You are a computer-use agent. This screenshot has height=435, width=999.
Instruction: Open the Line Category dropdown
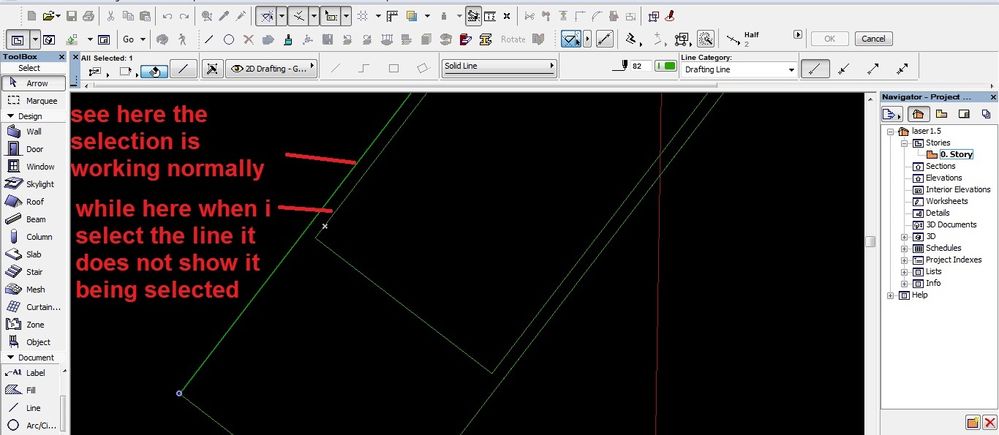(739, 69)
